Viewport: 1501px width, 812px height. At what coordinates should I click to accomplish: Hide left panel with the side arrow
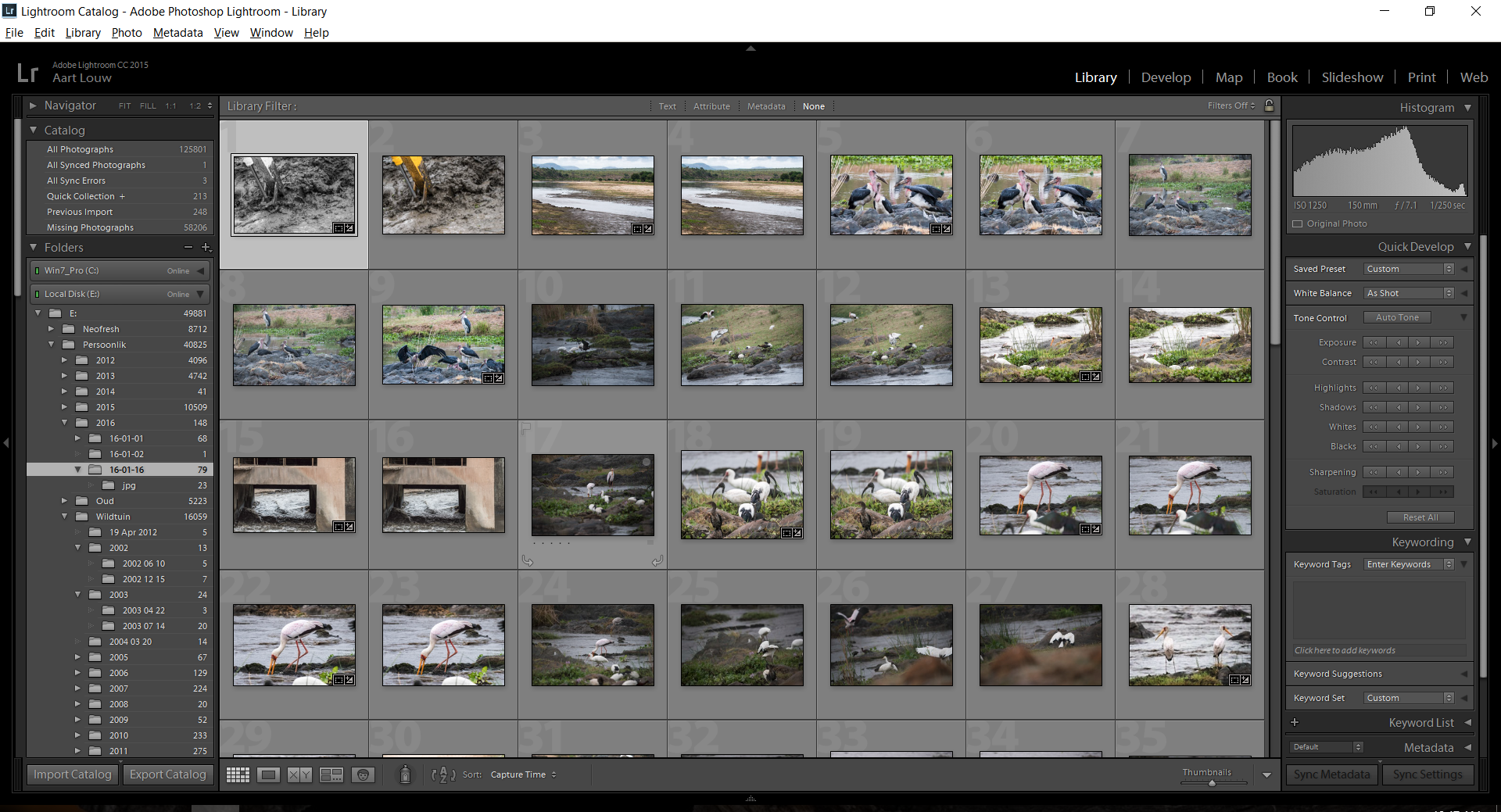(5, 443)
